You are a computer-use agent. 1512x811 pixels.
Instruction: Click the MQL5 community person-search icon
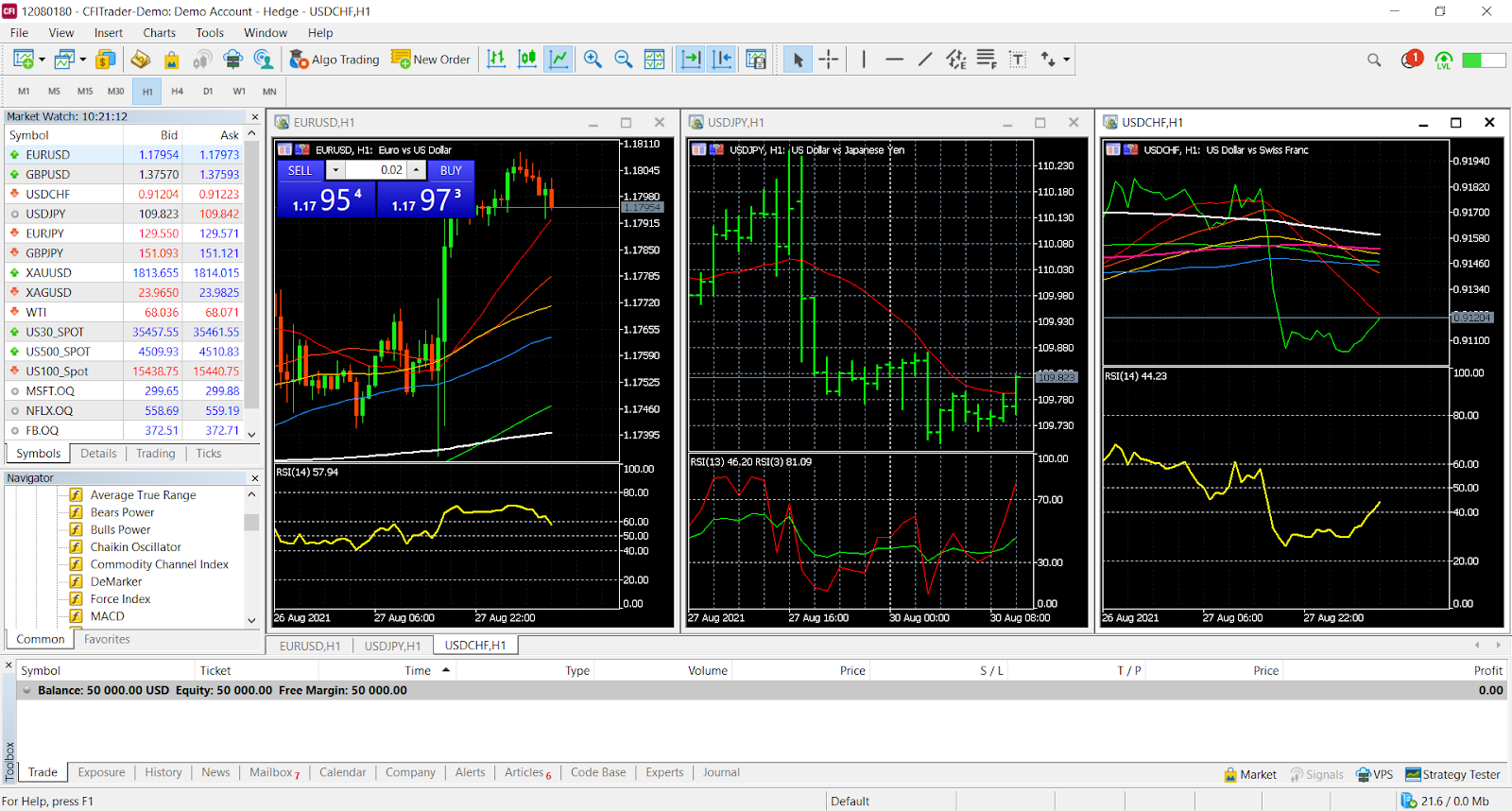click(264, 60)
